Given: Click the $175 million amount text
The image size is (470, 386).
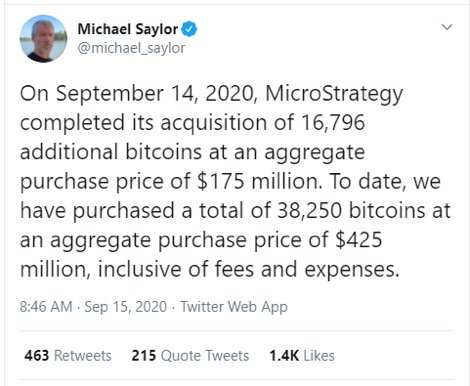Looking at the screenshot, I should (x=260, y=181).
